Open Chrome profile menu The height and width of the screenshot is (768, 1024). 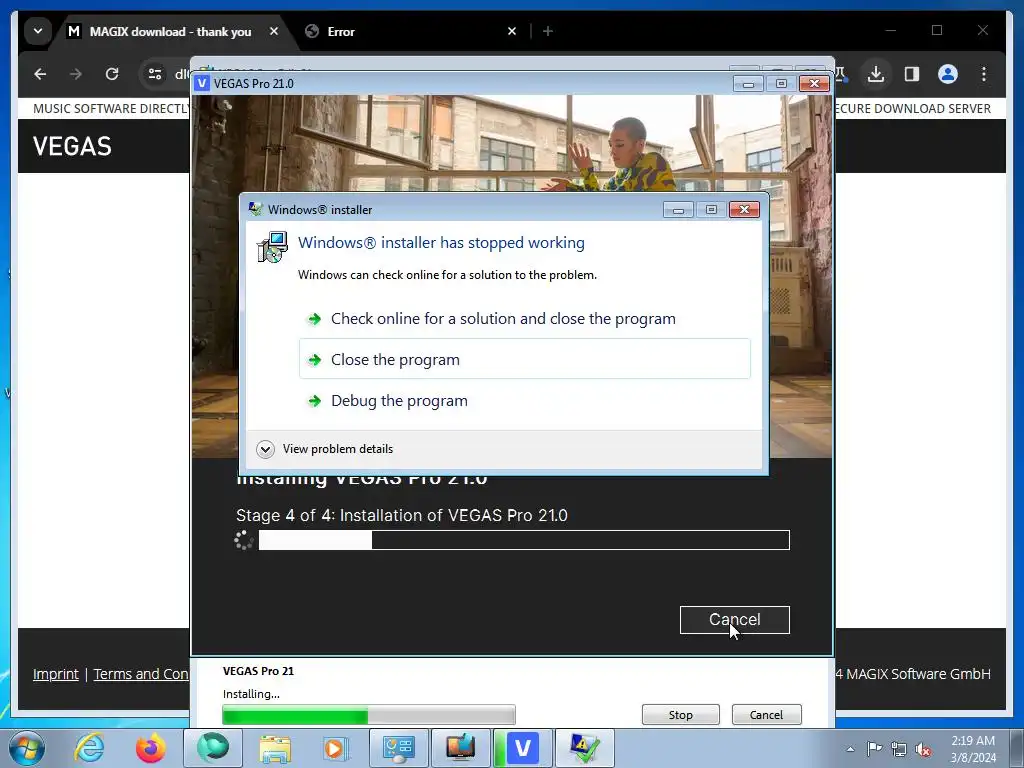[948, 74]
